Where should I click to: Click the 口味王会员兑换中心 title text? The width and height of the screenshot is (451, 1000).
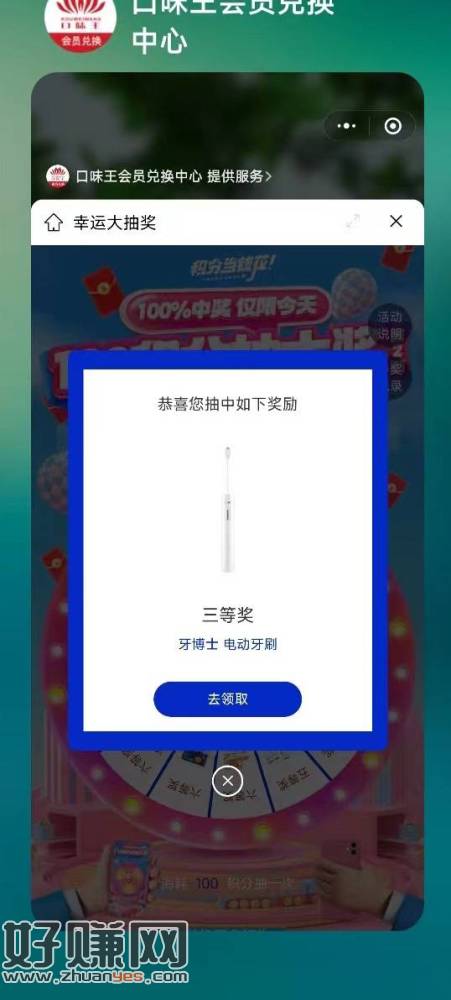coord(233,26)
